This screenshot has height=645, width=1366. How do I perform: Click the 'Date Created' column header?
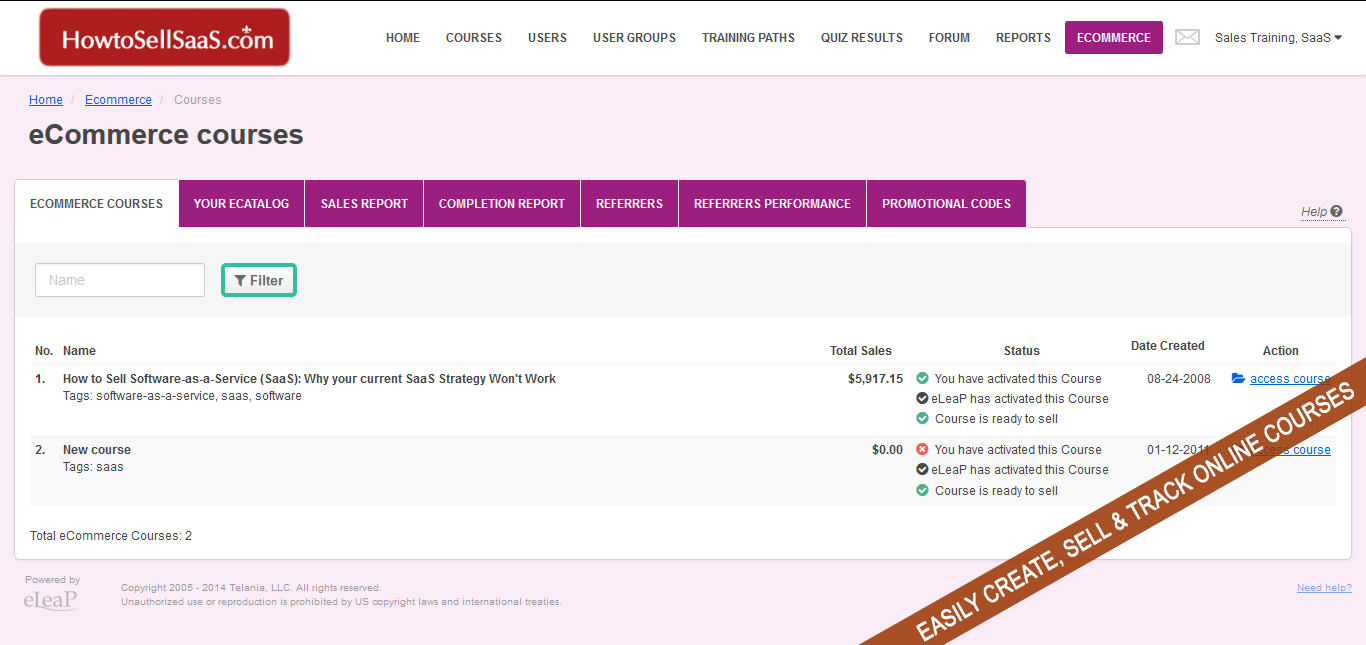pyautogui.click(x=1168, y=346)
